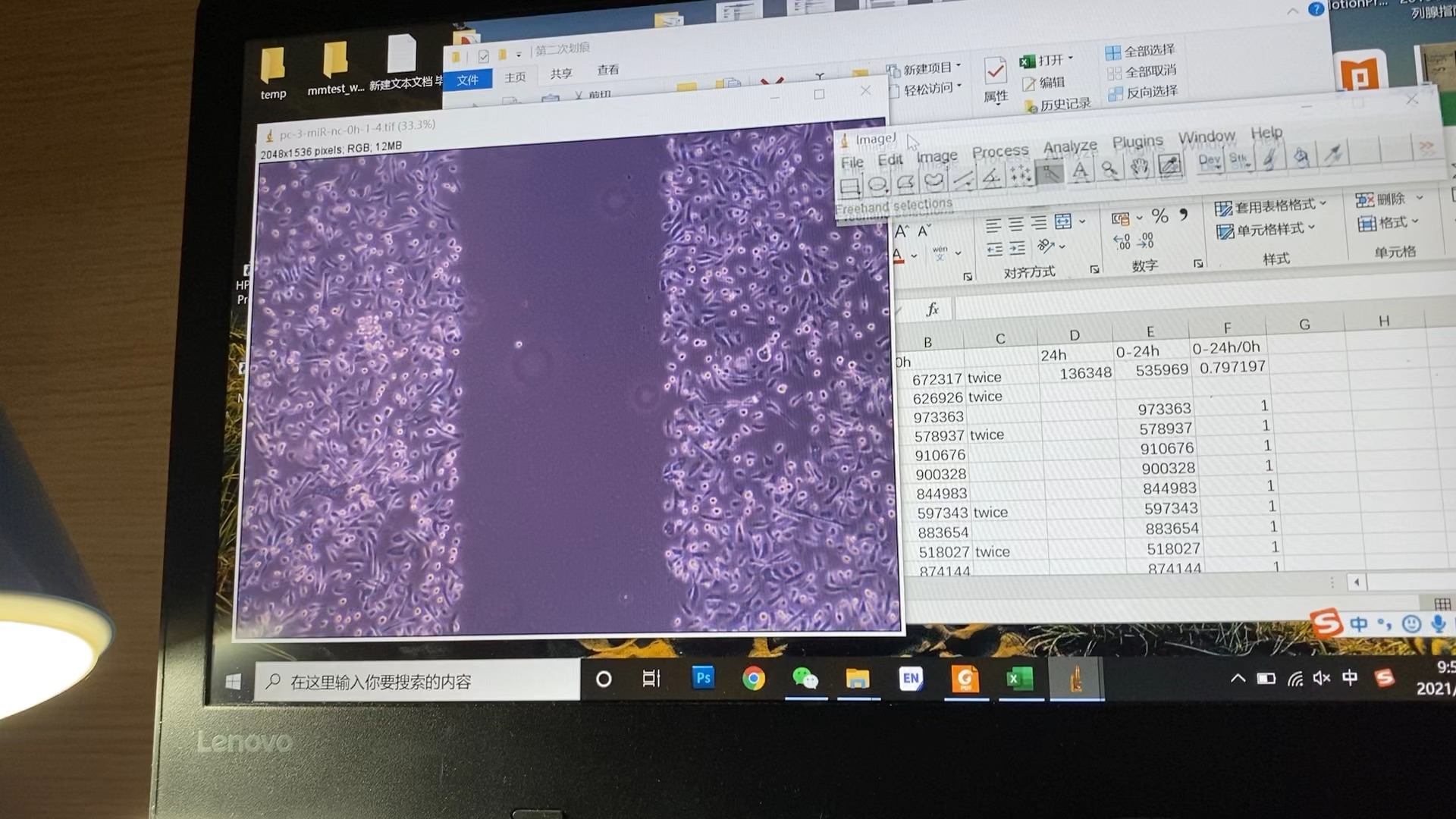
Task: Click Excel decrease font size icon
Action: [x=924, y=231]
